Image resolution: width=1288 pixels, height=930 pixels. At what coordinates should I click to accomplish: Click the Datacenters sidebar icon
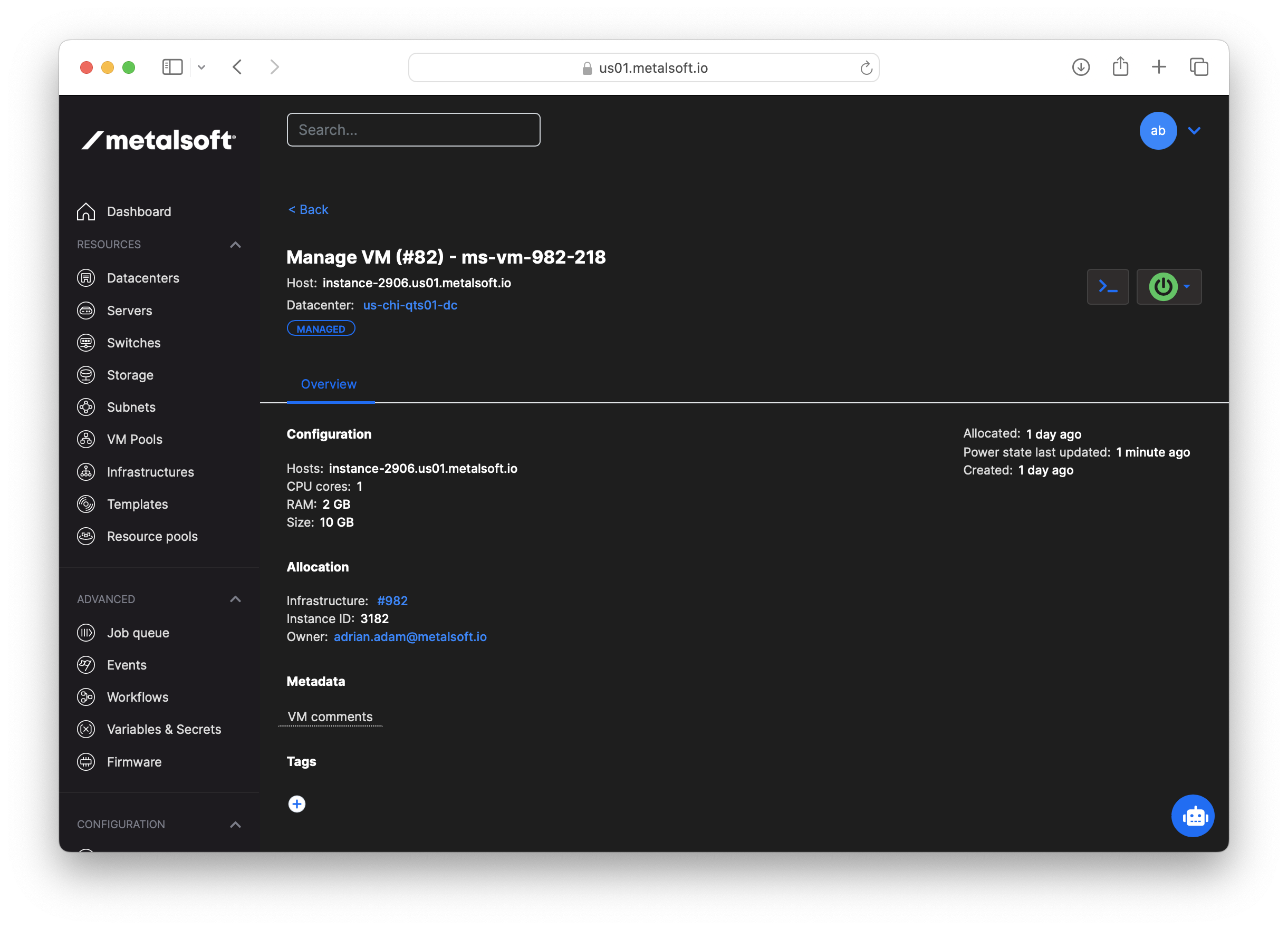point(86,278)
